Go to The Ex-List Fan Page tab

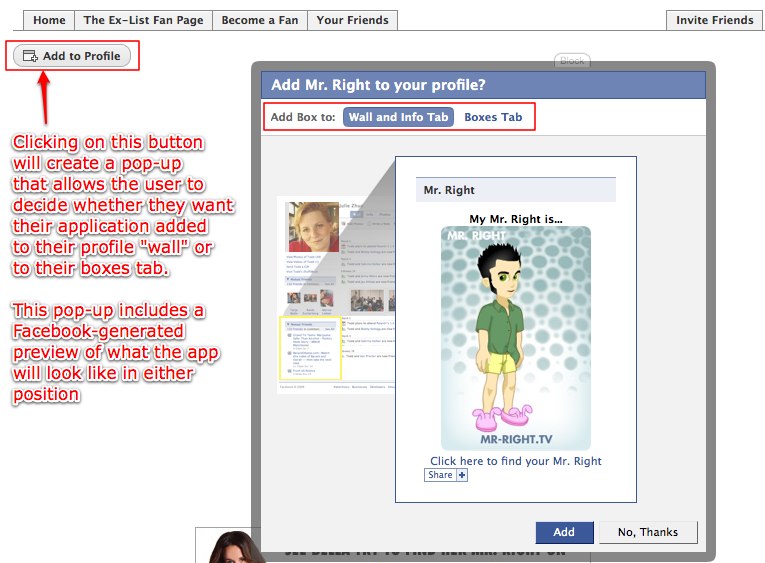pos(143,20)
